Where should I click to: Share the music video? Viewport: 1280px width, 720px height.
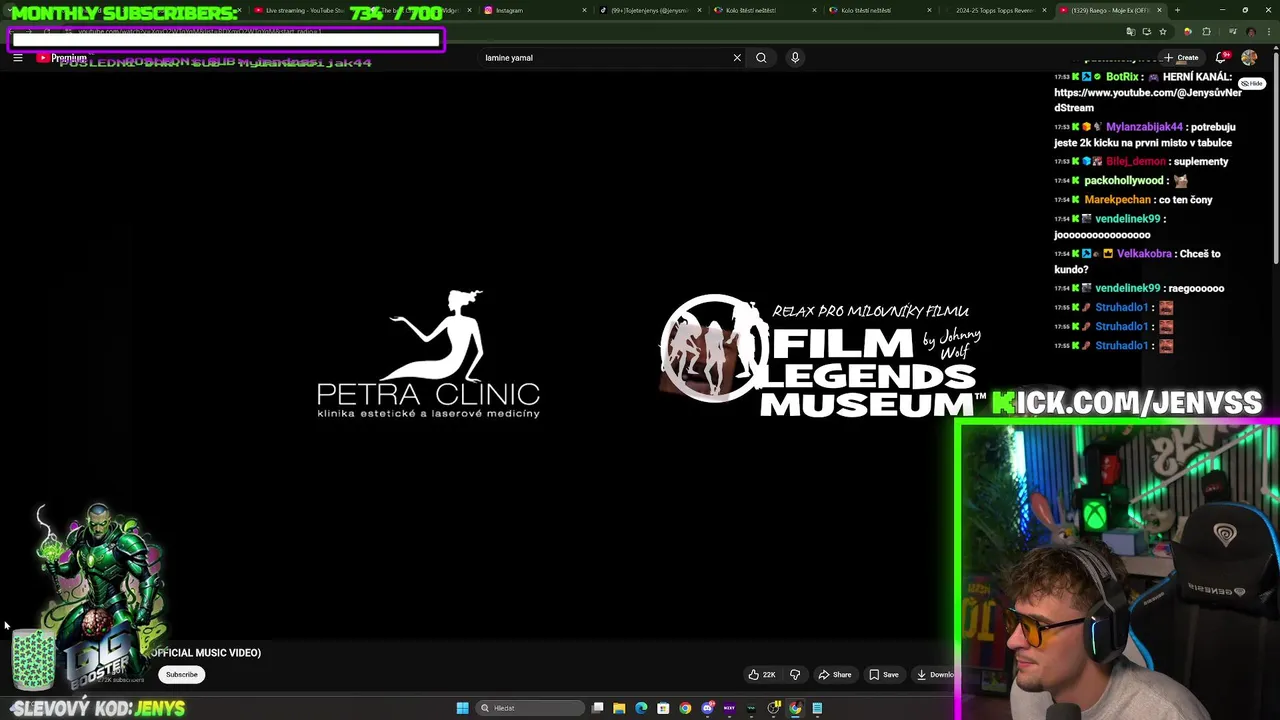pos(835,675)
